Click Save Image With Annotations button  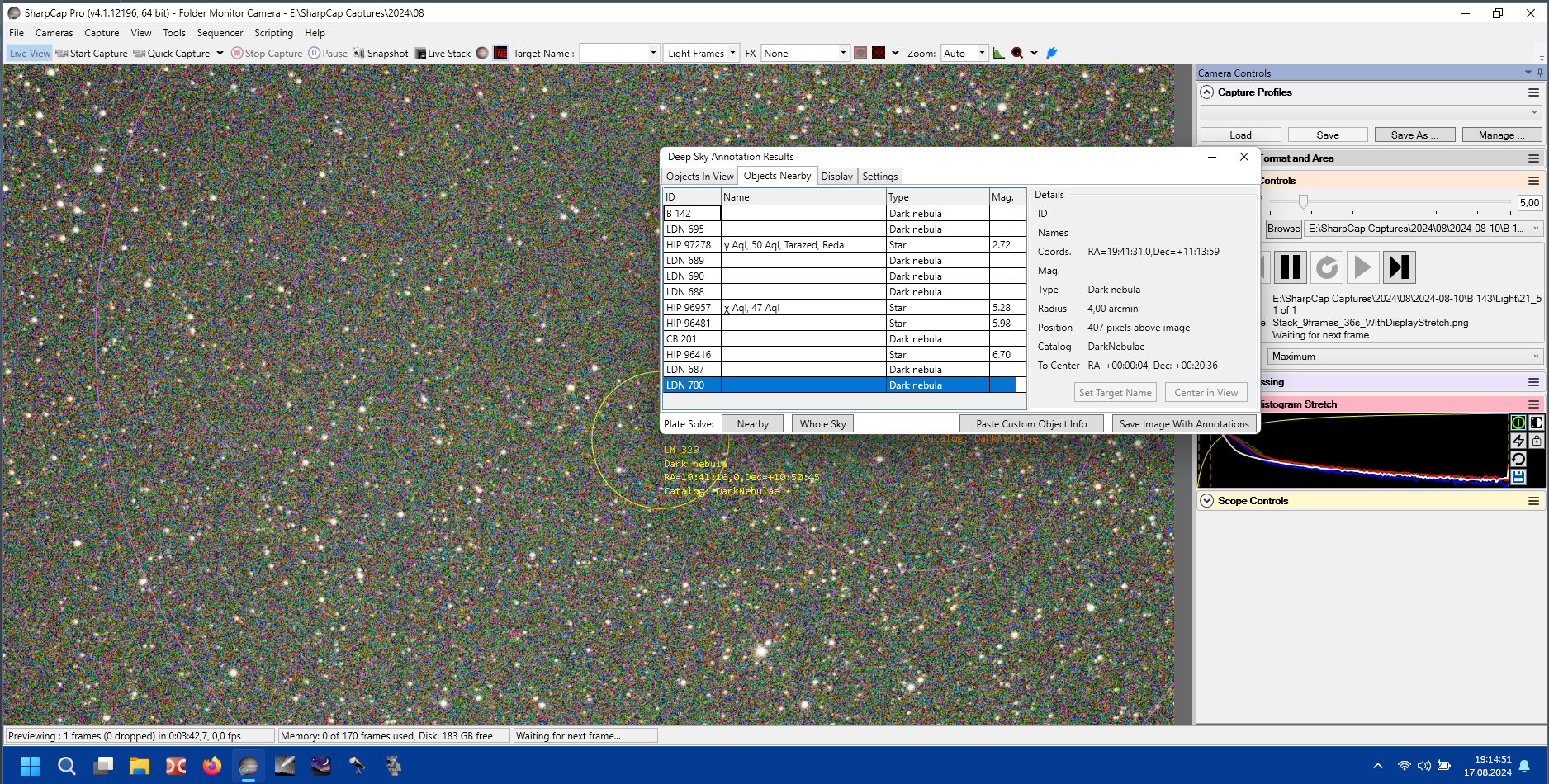click(1184, 424)
